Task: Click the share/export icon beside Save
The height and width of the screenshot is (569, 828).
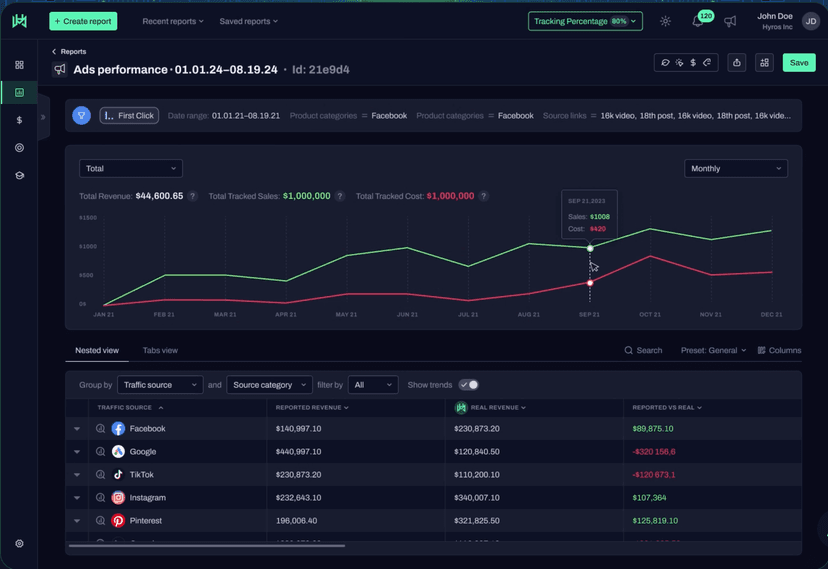Action: (x=737, y=63)
